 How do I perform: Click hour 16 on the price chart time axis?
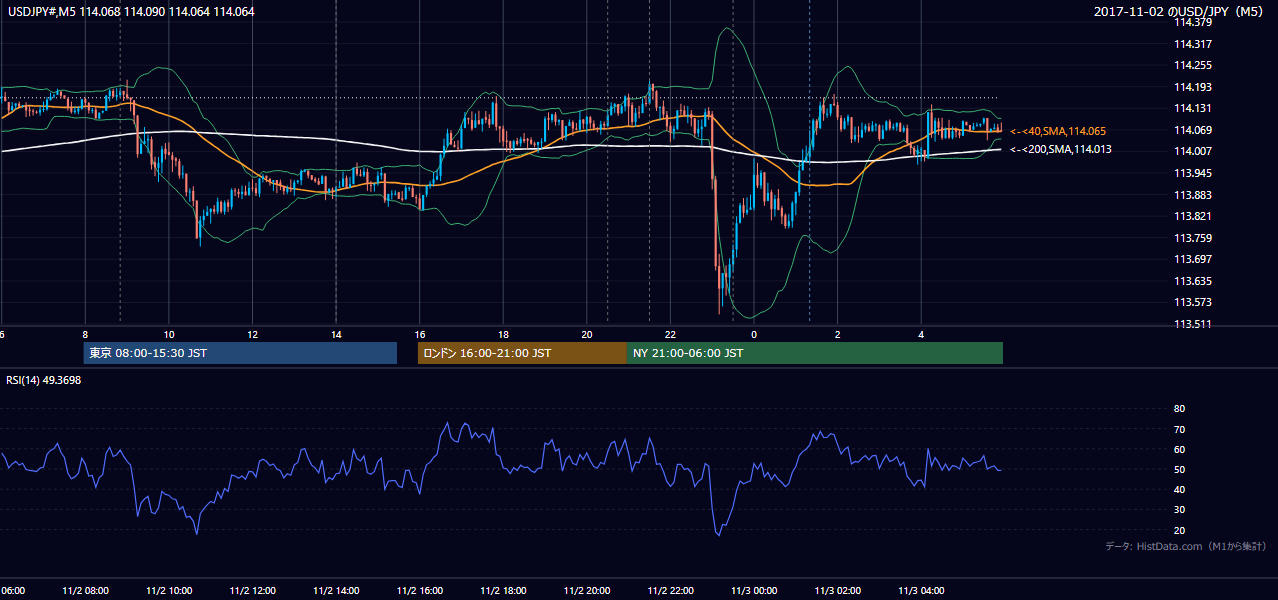[420, 334]
